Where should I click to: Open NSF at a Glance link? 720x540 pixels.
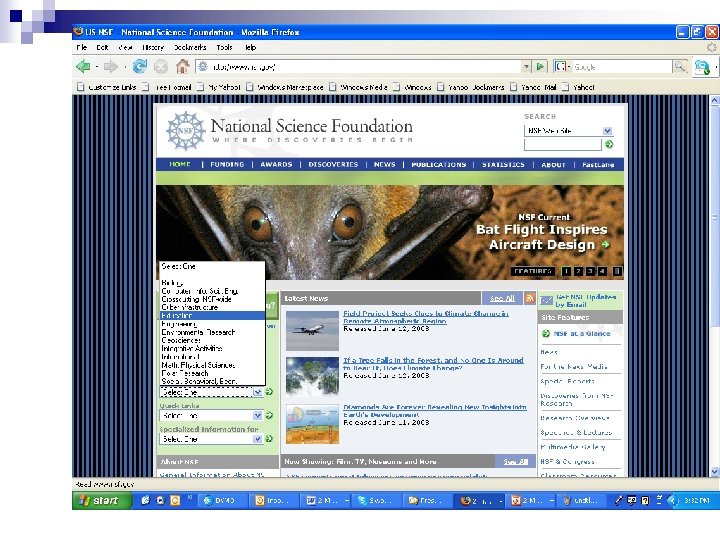pyautogui.click(x=582, y=333)
